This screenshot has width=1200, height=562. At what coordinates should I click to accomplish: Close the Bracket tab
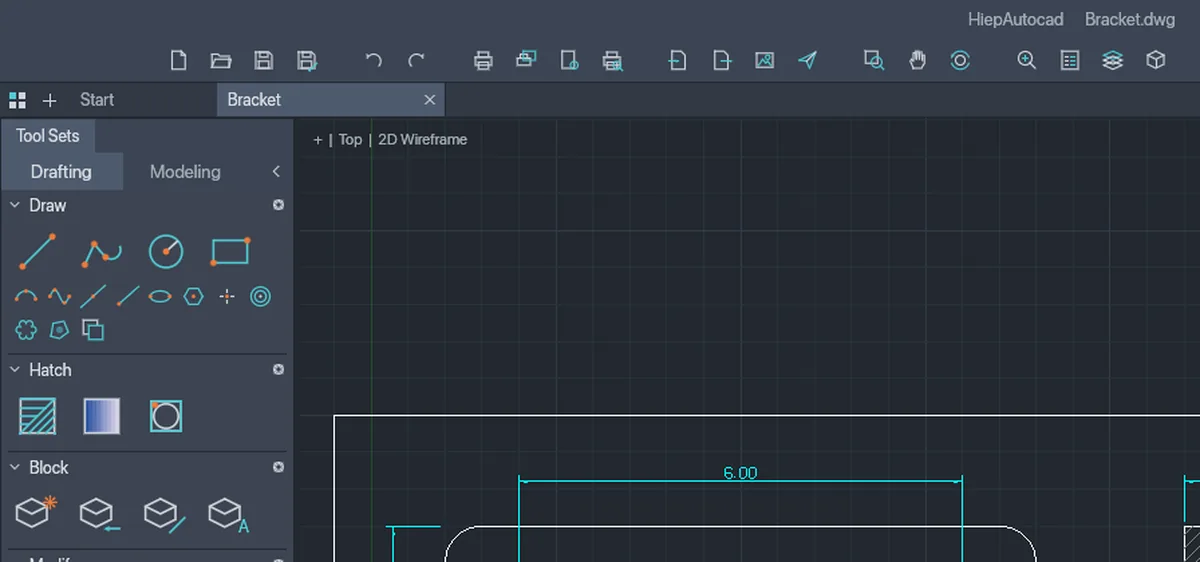[430, 100]
